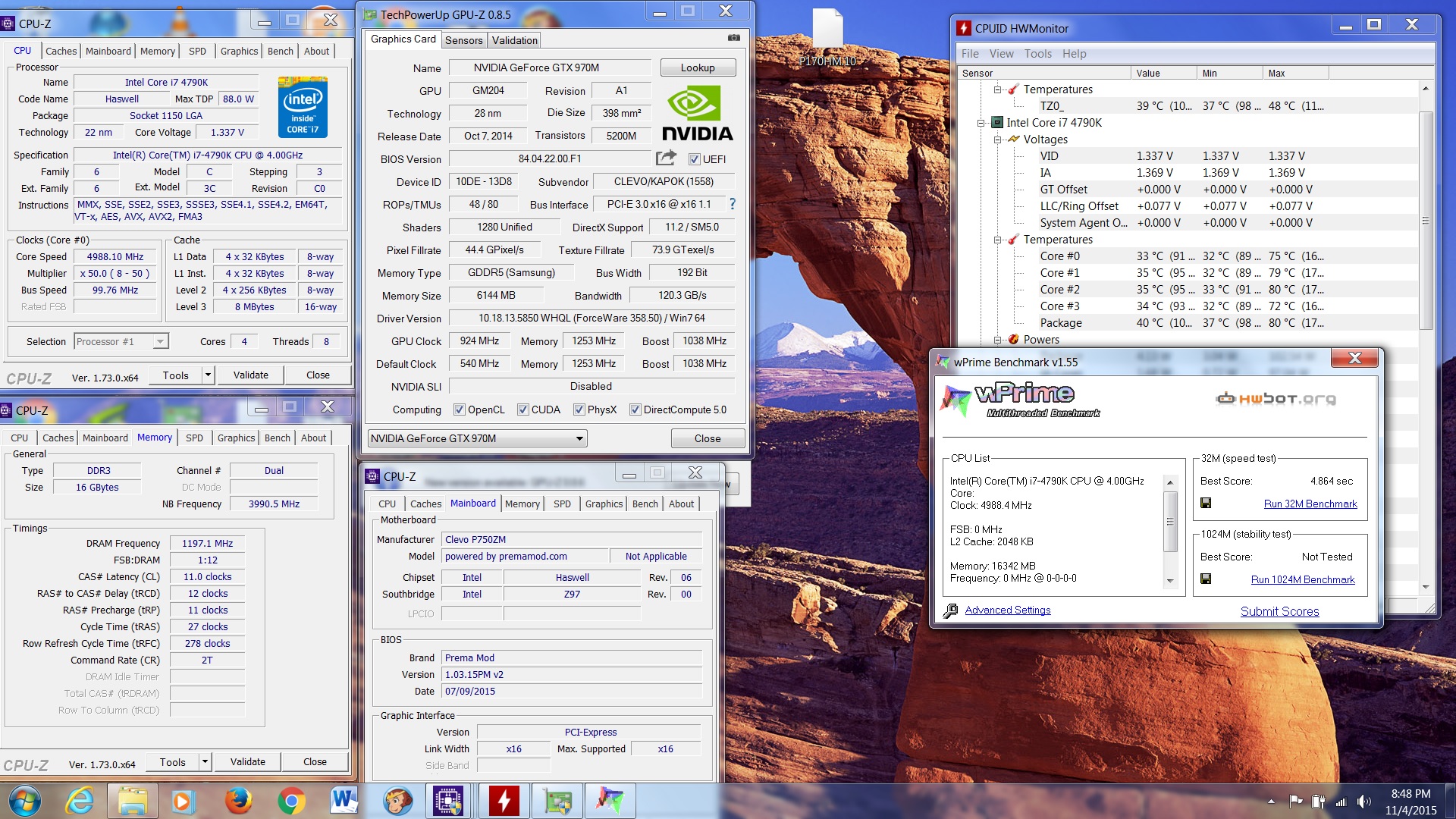The height and width of the screenshot is (819, 1456).
Task: Open SPD tab in CPU-Z Mainboard window
Action: tap(562, 504)
